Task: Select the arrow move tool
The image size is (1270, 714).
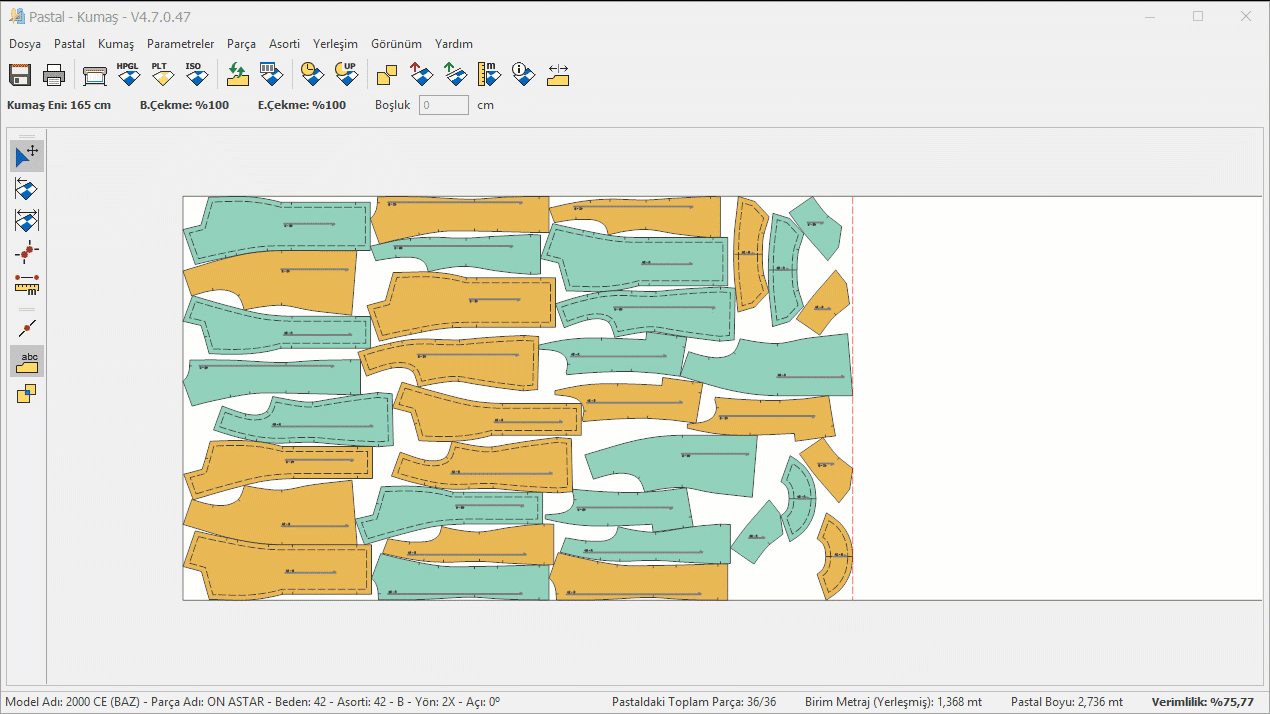Action: (27, 156)
